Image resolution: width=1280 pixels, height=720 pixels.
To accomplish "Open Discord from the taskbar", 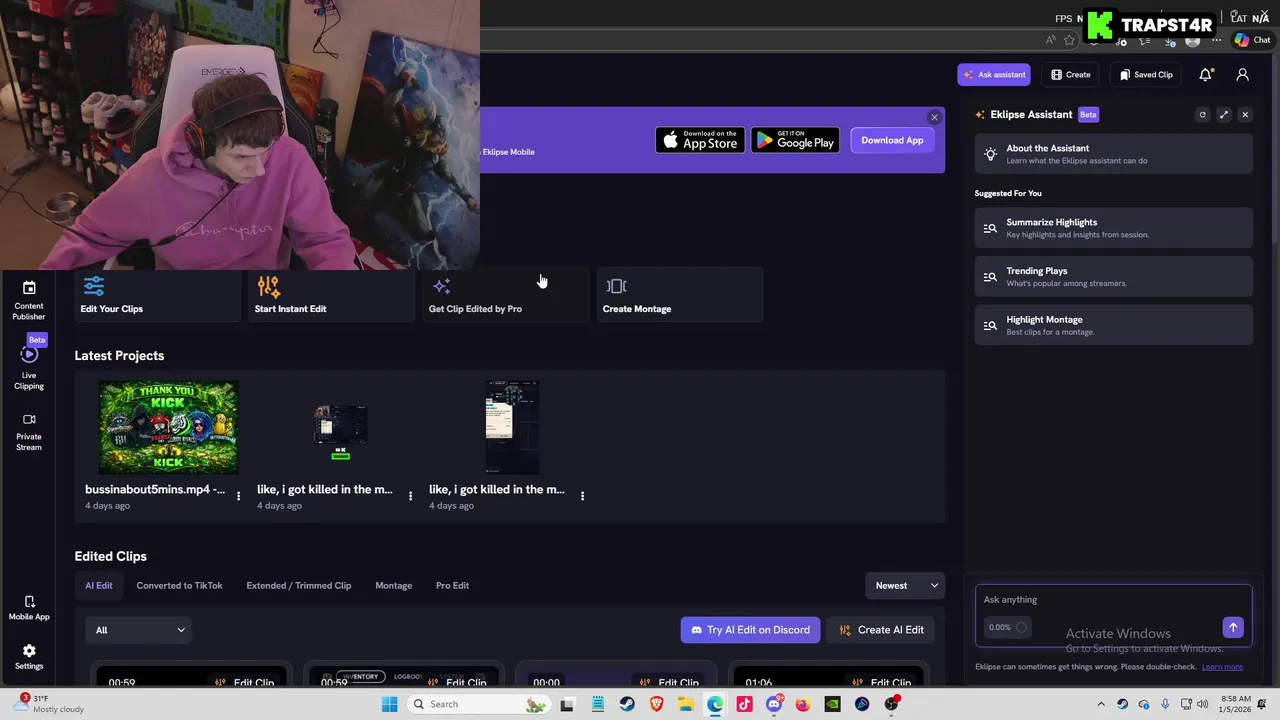I will pyautogui.click(x=774, y=704).
